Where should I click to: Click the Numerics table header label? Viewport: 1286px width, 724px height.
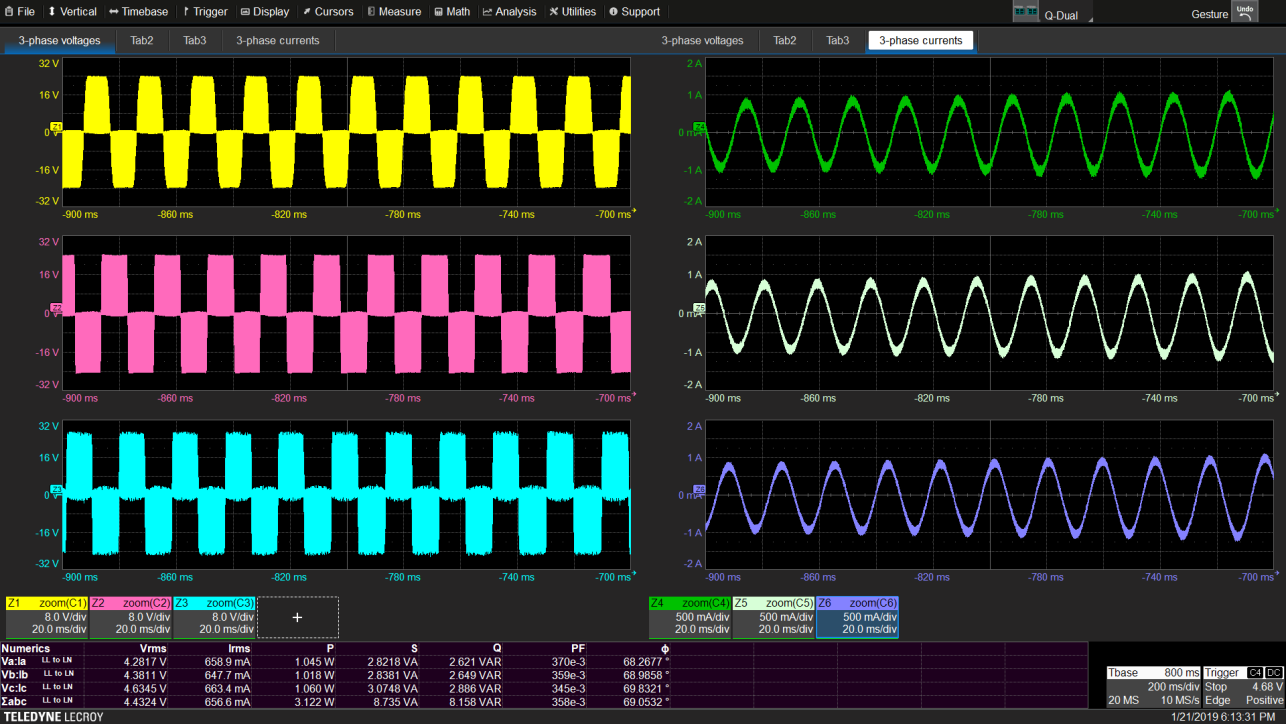point(26,648)
